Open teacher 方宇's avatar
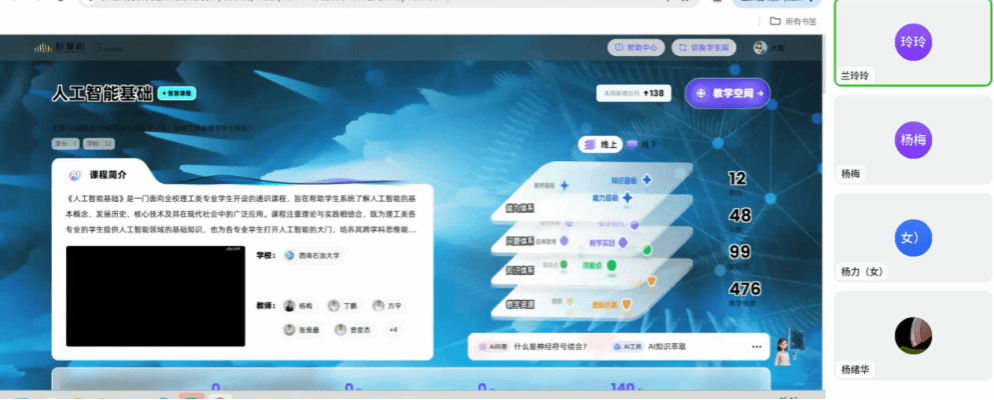994x400 pixels. tap(378, 306)
